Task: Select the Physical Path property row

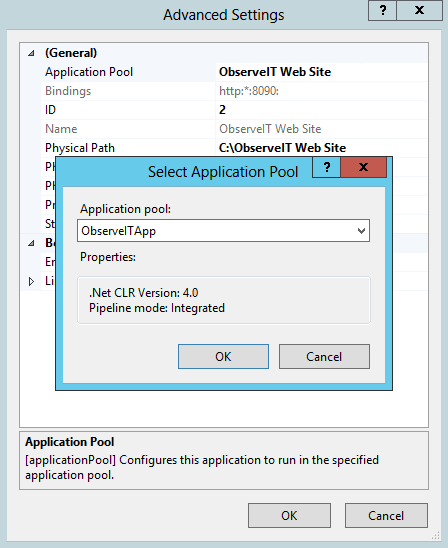Action: point(234,147)
